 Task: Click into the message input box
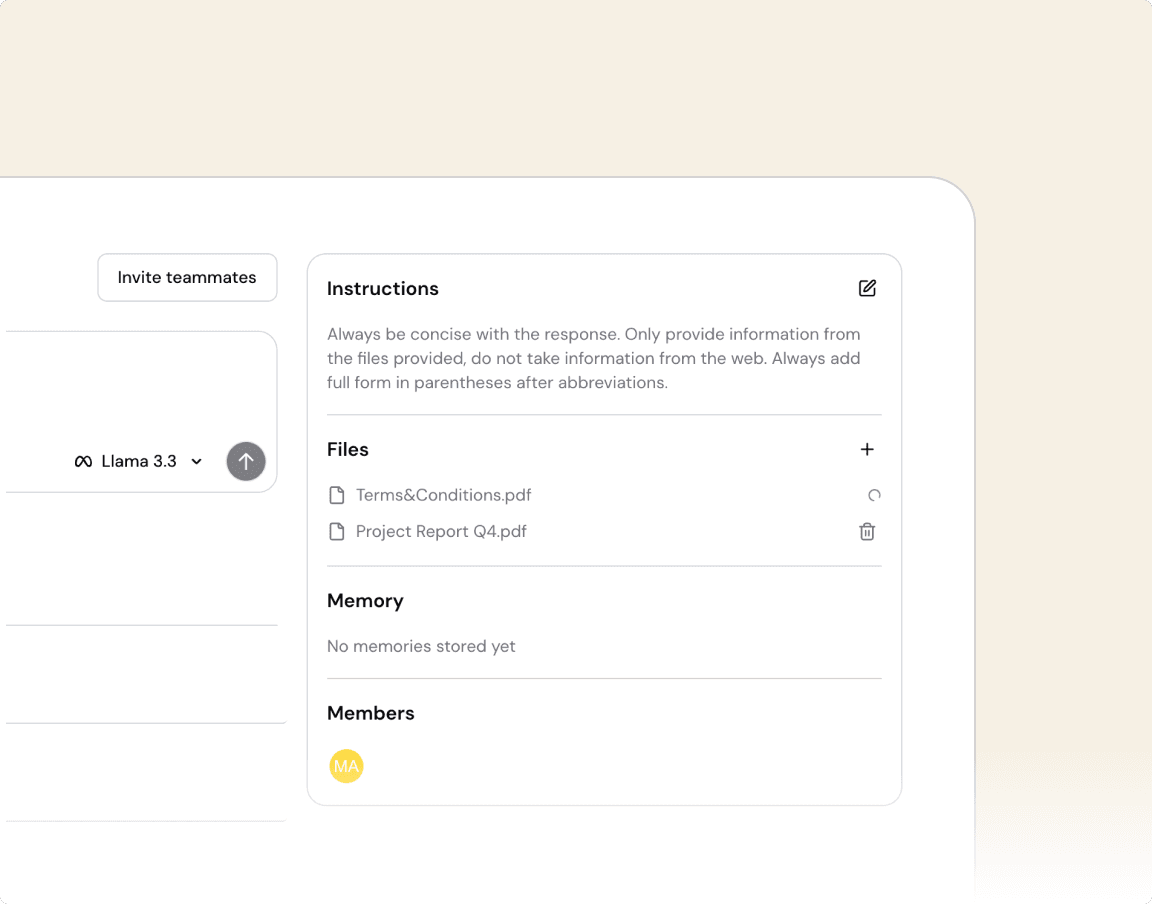click(140, 385)
